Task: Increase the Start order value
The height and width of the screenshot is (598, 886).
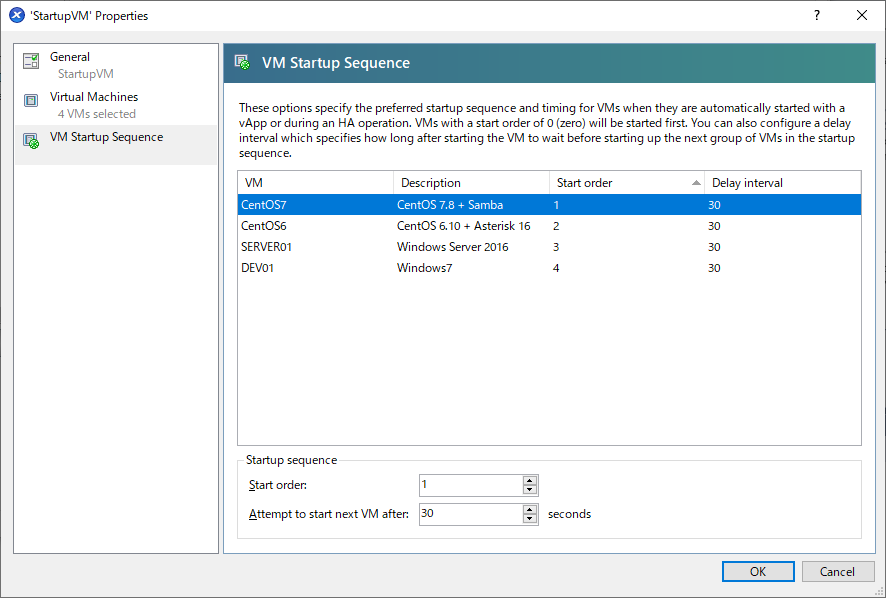Action: pos(529,481)
